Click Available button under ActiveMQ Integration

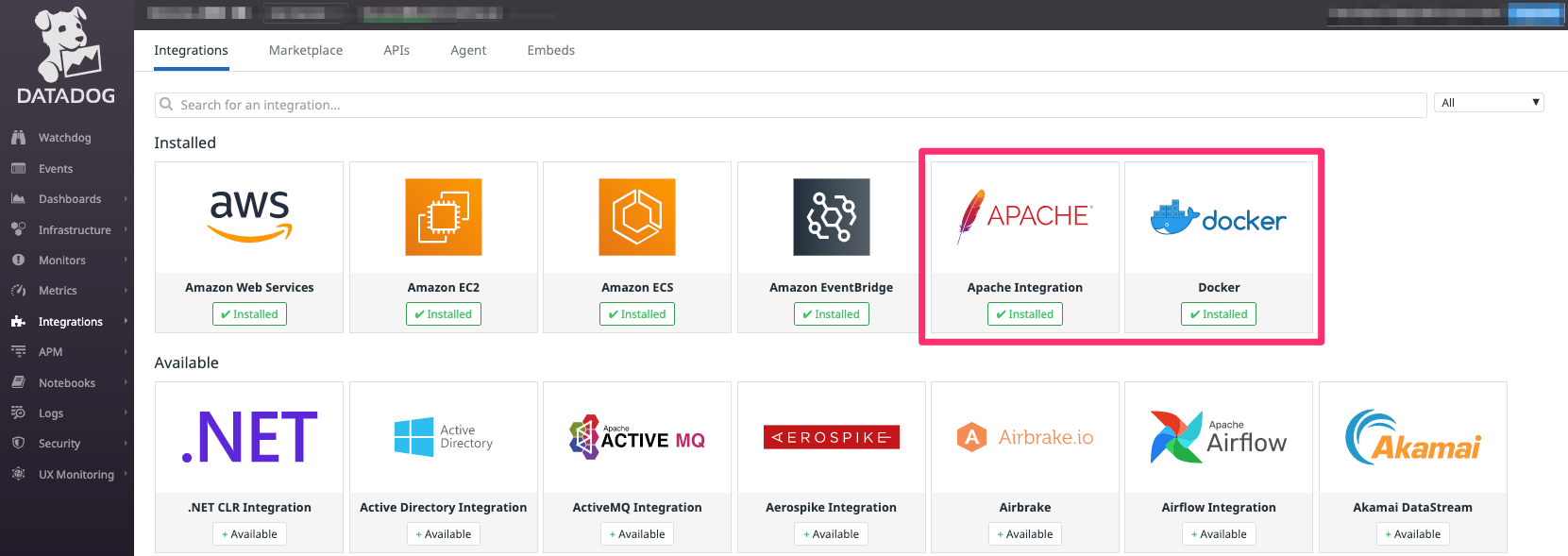click(637, 534)
